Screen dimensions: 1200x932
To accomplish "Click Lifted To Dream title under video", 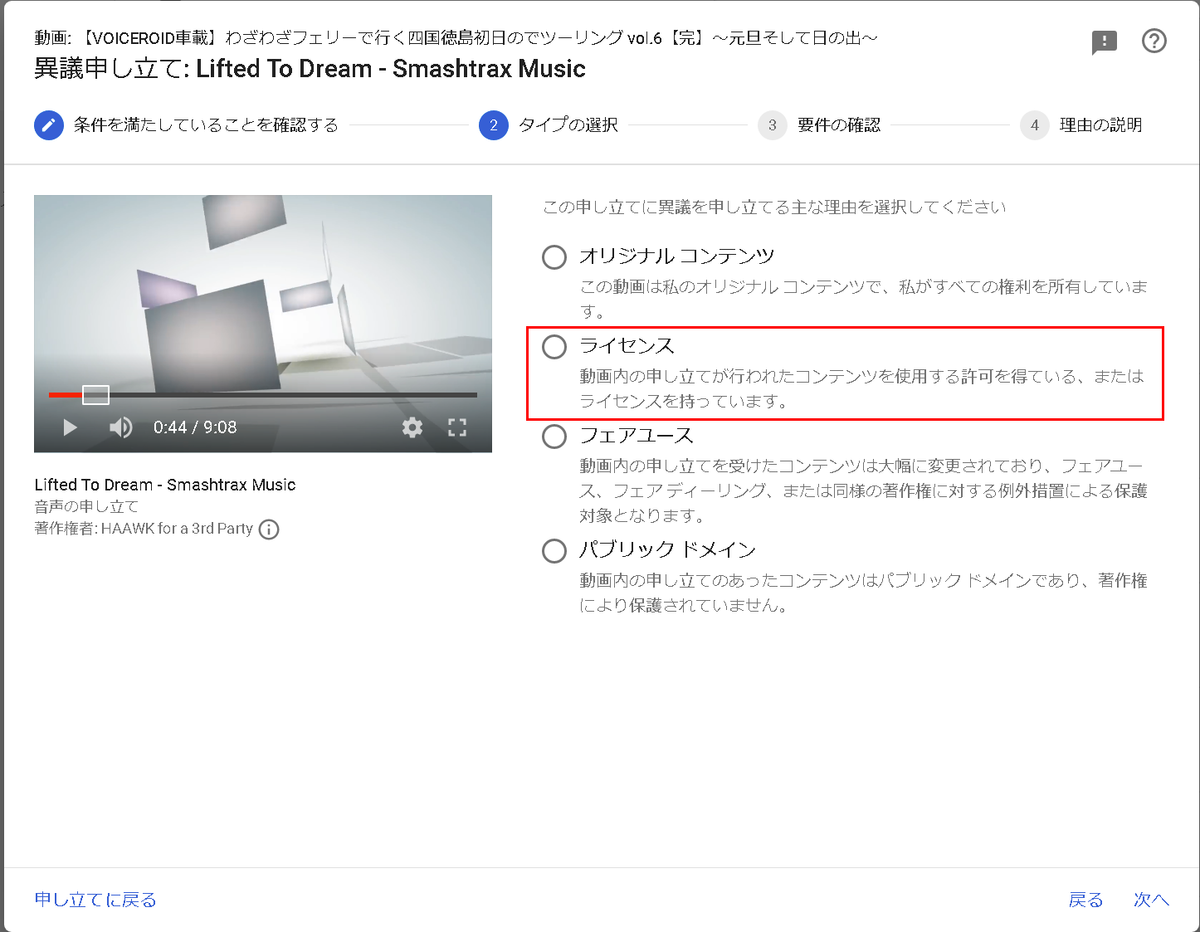I will [165, 485].
